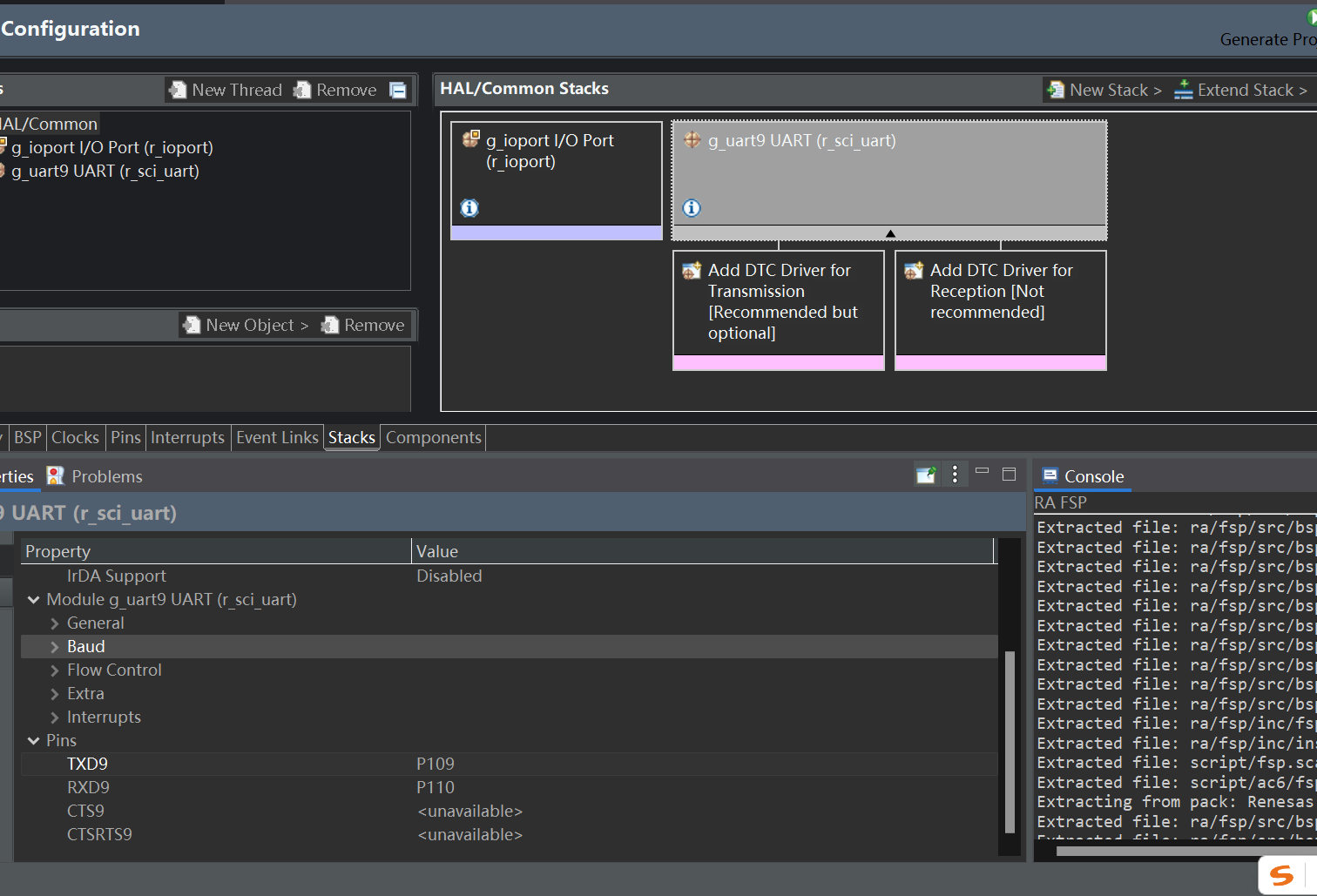Viewport: 1317px width, 896px height.
Task: Select the g_uart9 UART module block icon
Action: (693, 139)
